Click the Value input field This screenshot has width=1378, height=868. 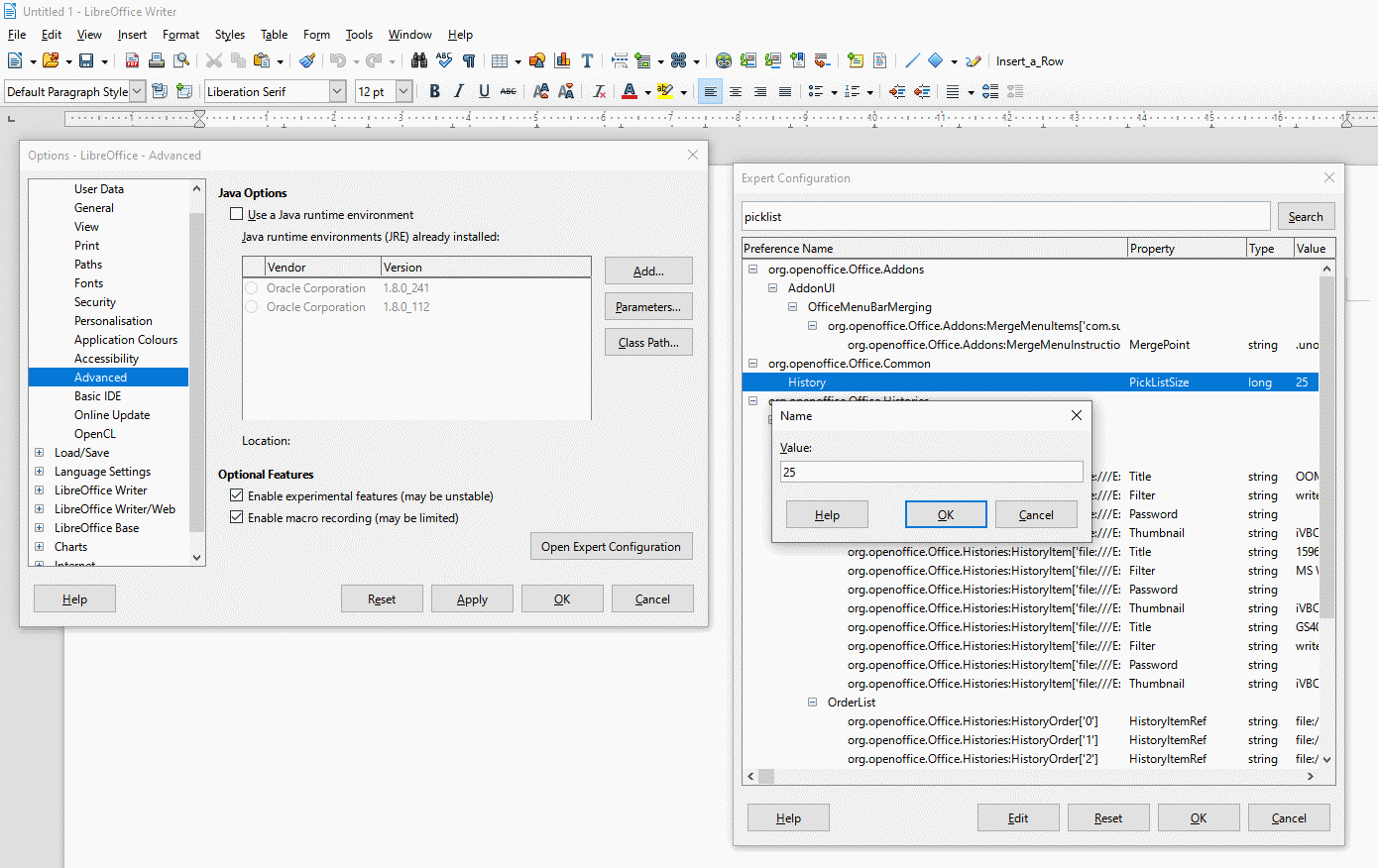click(x=931, y=473)
